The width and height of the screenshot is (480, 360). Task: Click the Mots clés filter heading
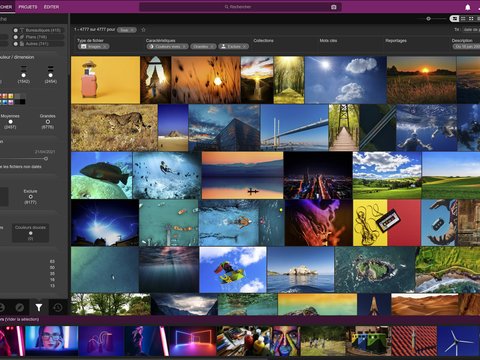[x=328, y=41]
